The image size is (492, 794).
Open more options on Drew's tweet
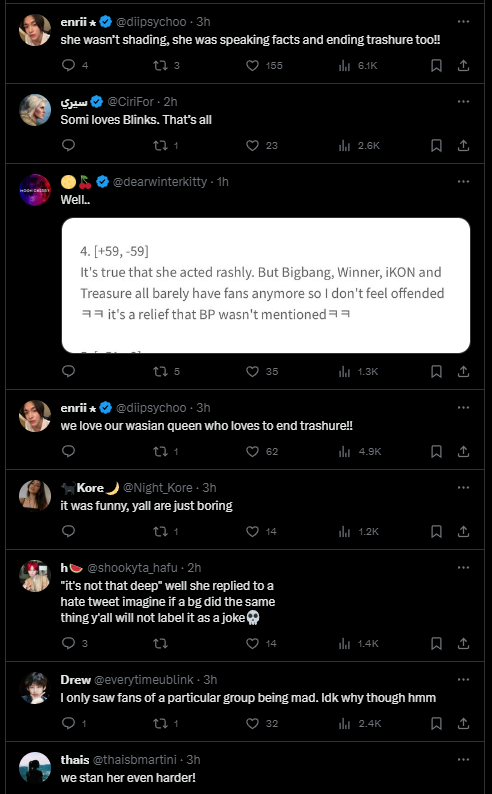click(x=463, y=680)
